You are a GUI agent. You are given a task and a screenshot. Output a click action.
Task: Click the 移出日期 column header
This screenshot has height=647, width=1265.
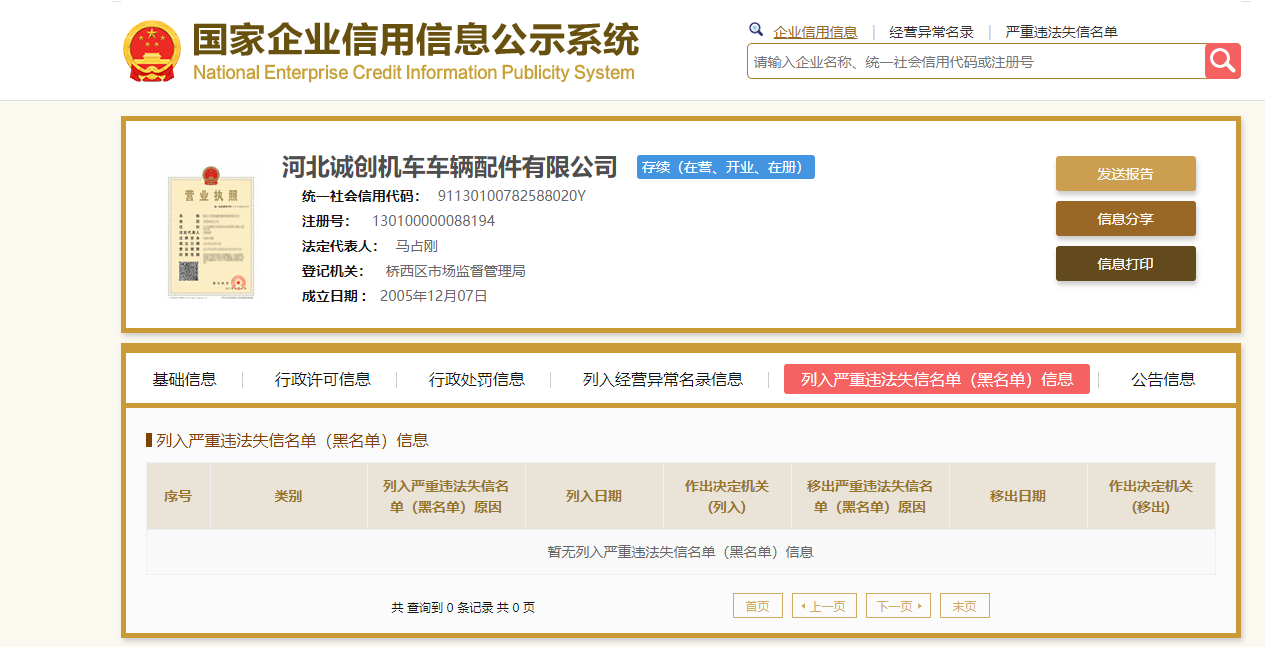pos(1018,496)
